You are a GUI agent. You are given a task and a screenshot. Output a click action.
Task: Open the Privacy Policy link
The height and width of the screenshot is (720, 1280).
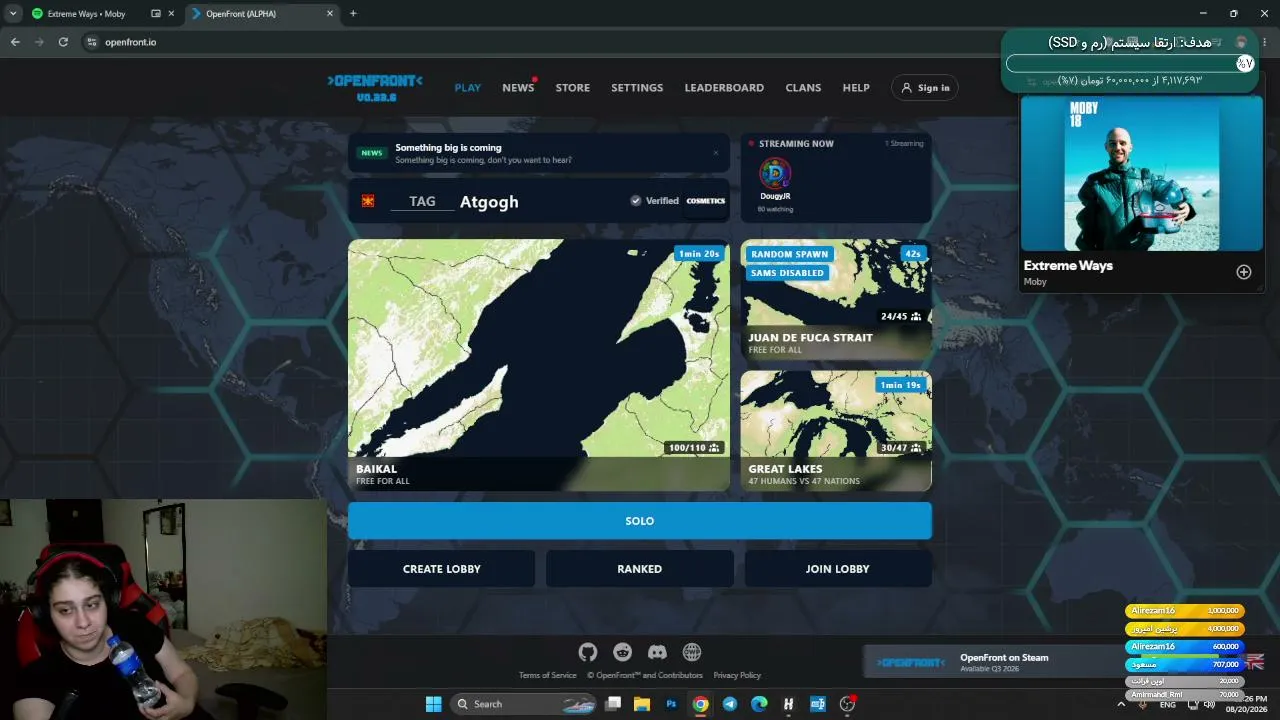click(x=737, y=675)
